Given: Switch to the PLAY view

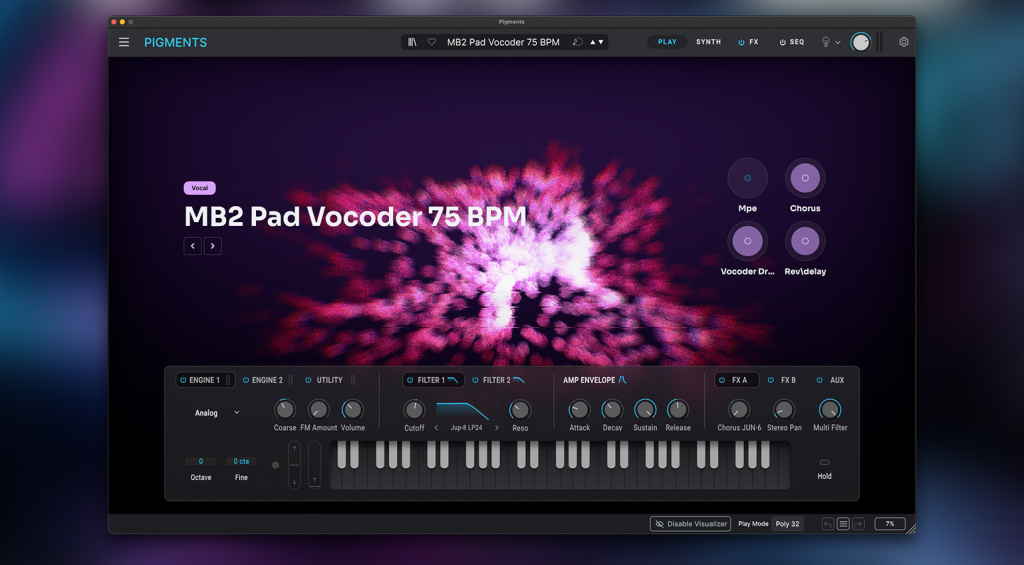Looking at the screenshot, I should [667, 42].
